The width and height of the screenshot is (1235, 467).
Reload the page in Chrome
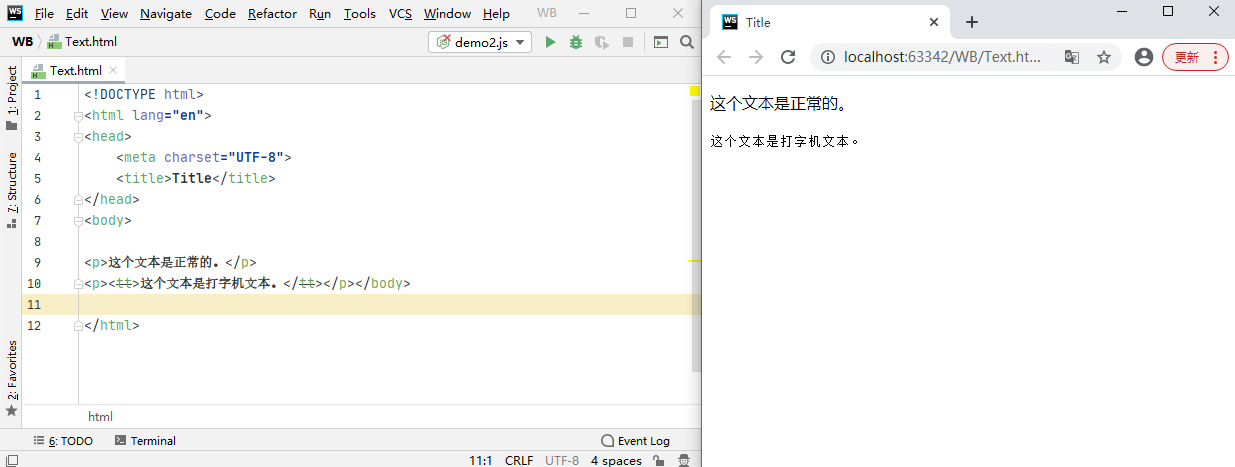(788, 57)
